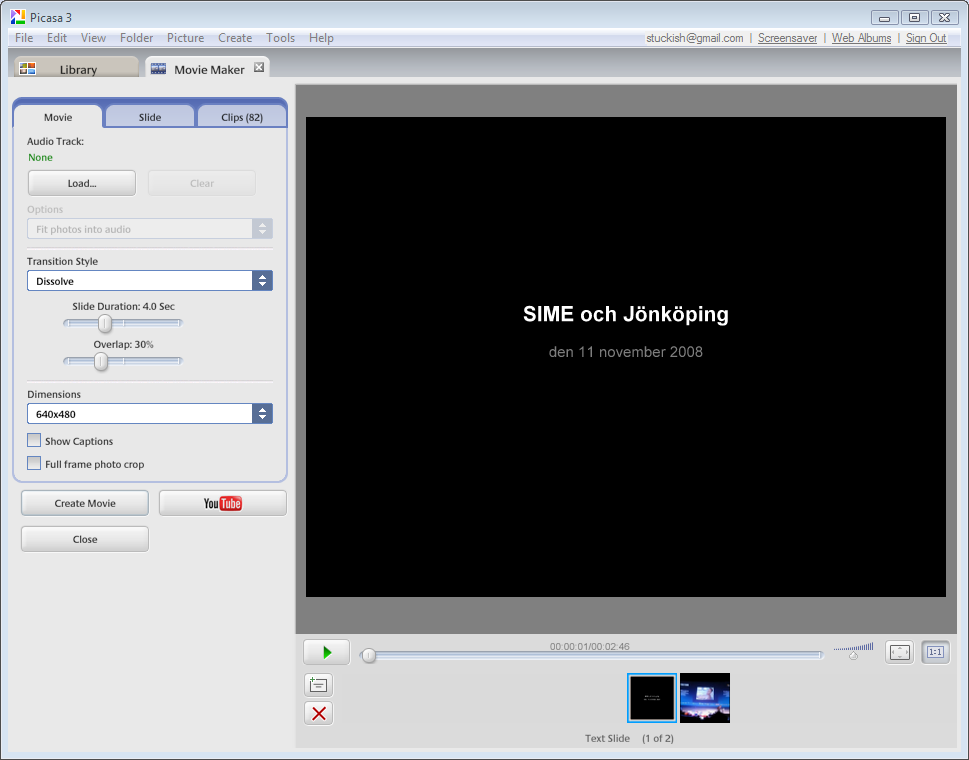Screen dimensions: 969x760
Task: Click the Slide Duration slider handle
Action: [105, 323]
